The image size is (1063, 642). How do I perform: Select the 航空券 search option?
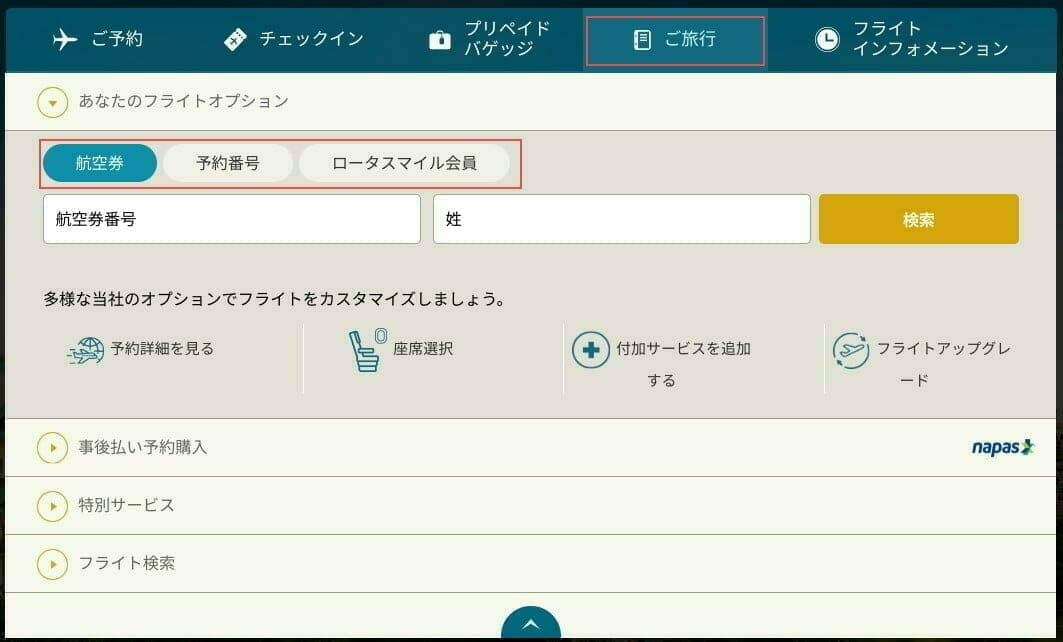coord(100,163)
